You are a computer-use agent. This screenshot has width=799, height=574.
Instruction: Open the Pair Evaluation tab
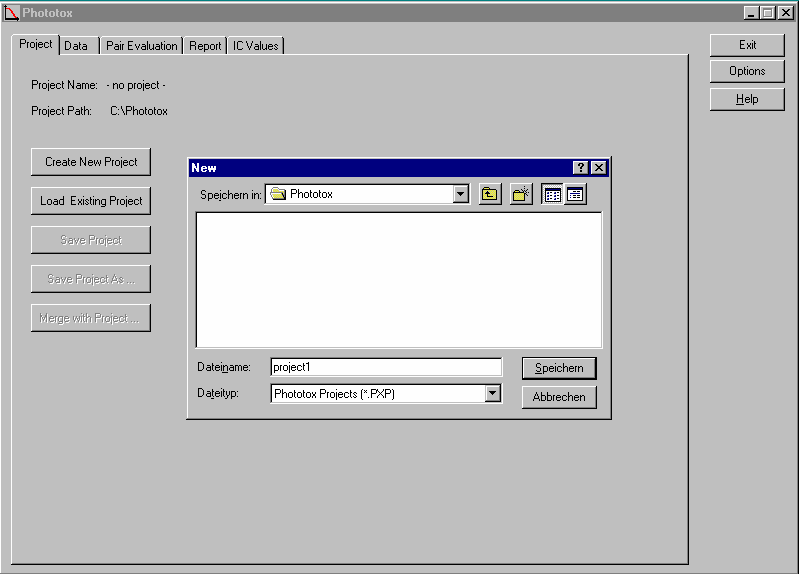click(x=141, y=46)
